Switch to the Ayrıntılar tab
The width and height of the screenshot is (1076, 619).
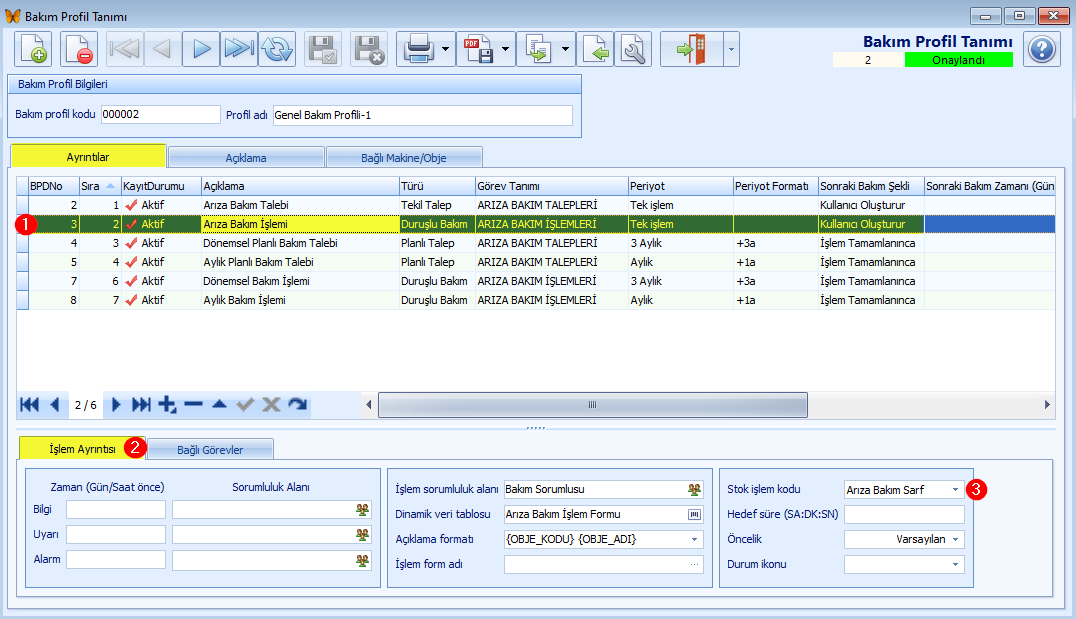pyautogui.click(x=88, y=156)
